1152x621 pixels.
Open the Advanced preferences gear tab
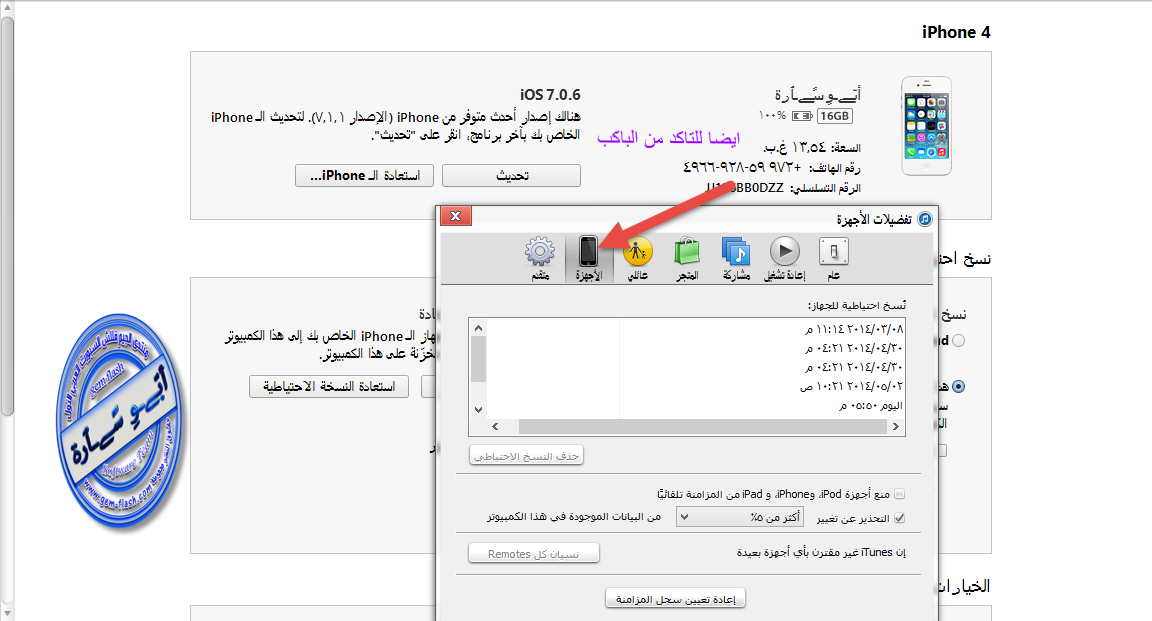click(540, 258)
